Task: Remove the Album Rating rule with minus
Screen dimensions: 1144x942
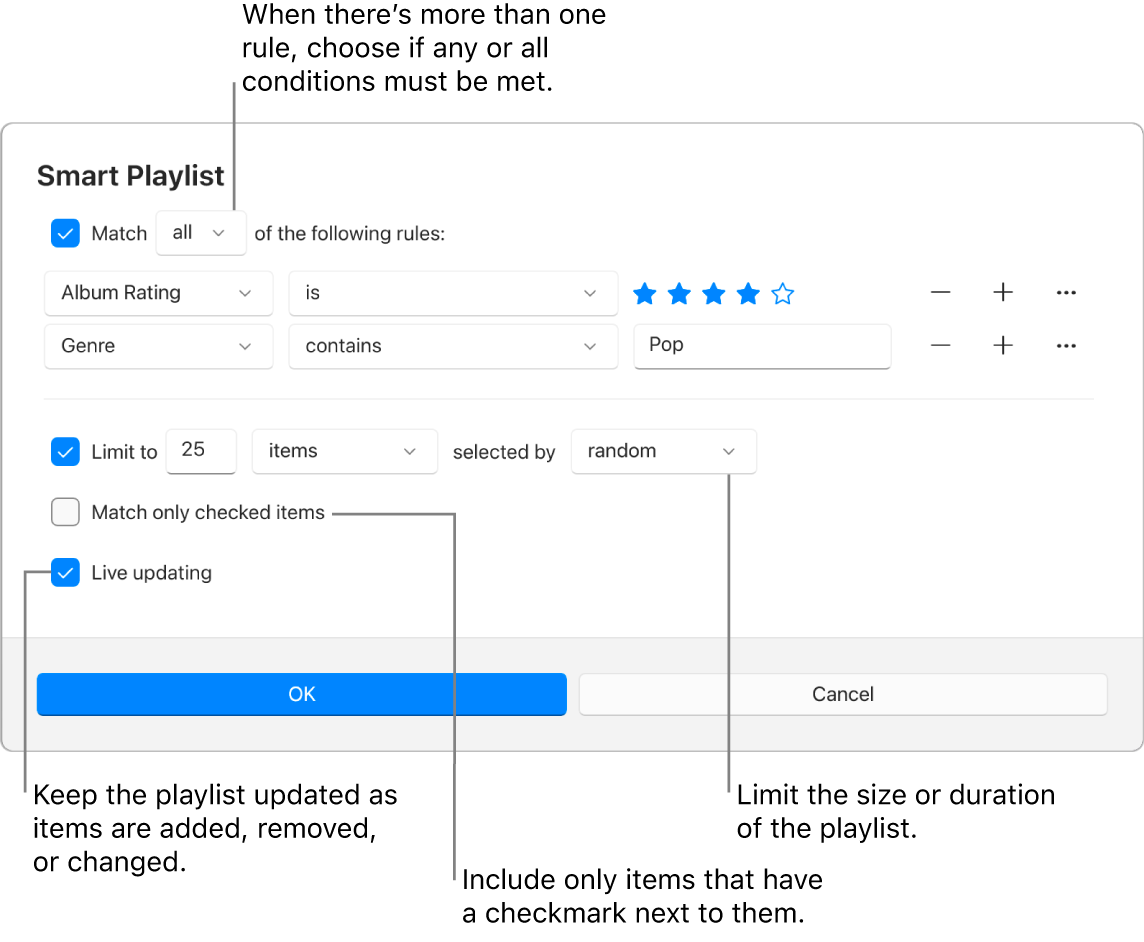Action: [940, 293]
